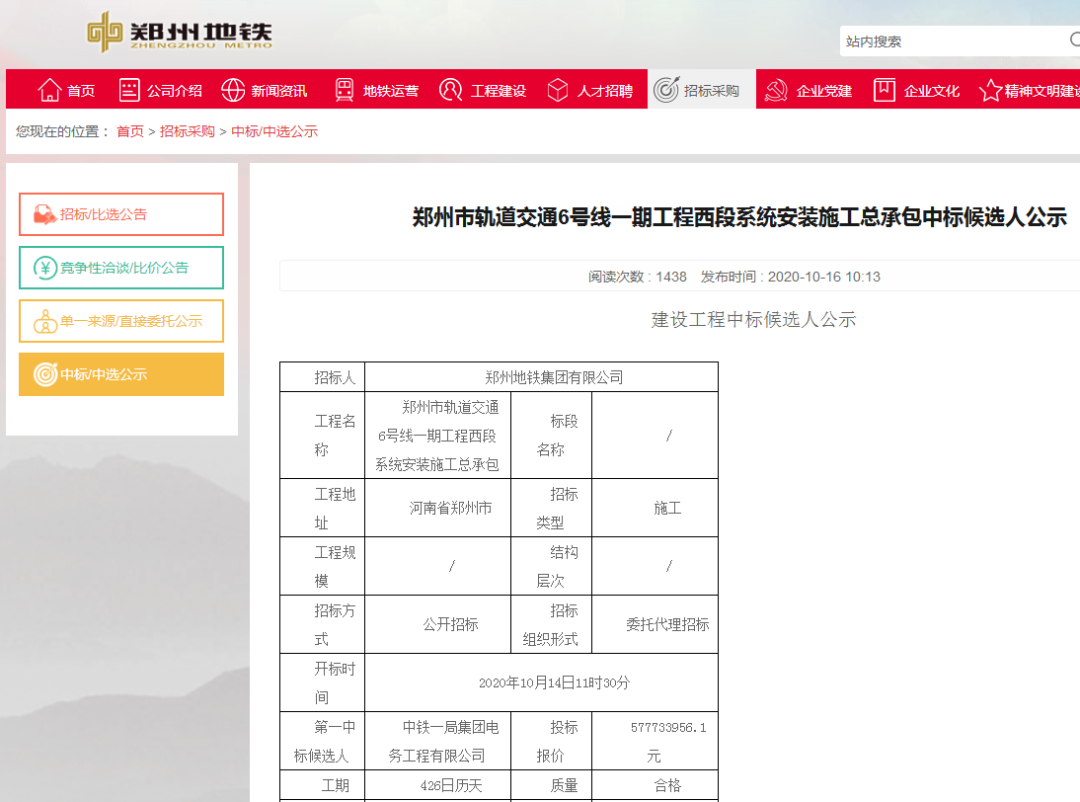
Task: Click the target icon for 招标采购
Action: 666,90
